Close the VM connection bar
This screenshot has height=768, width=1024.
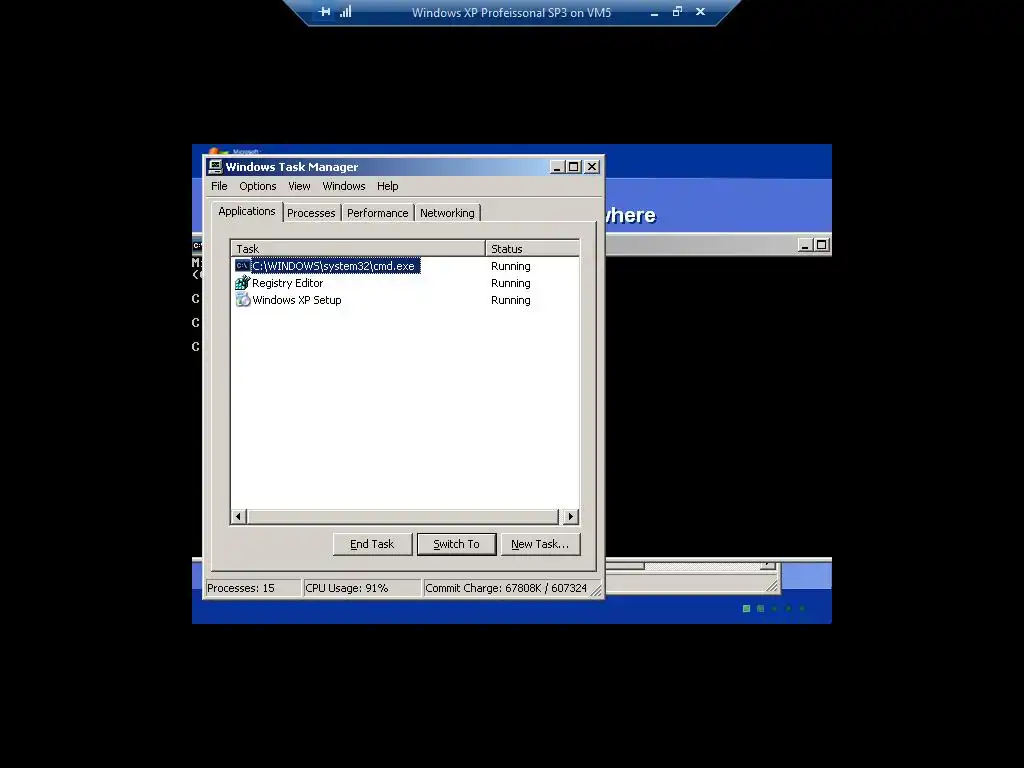(x=701, y=12)
